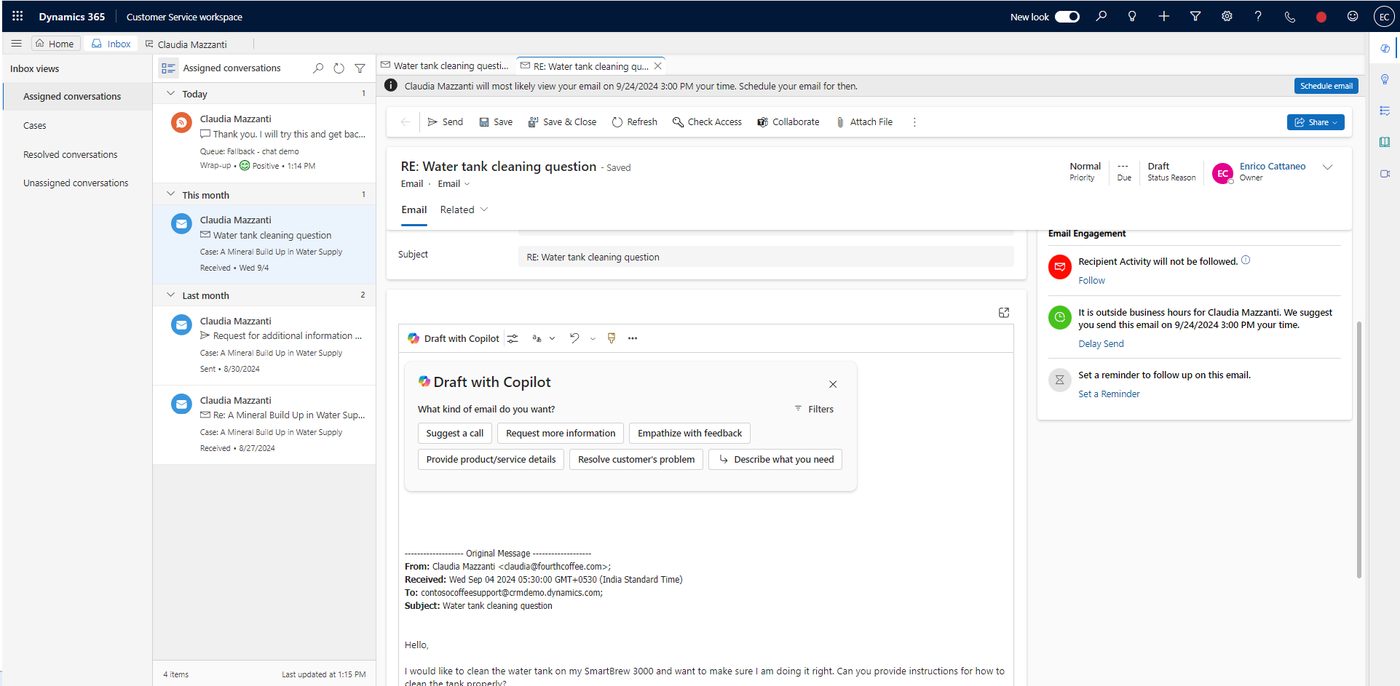Select Resolved conversations inbox view

[76, 155]
